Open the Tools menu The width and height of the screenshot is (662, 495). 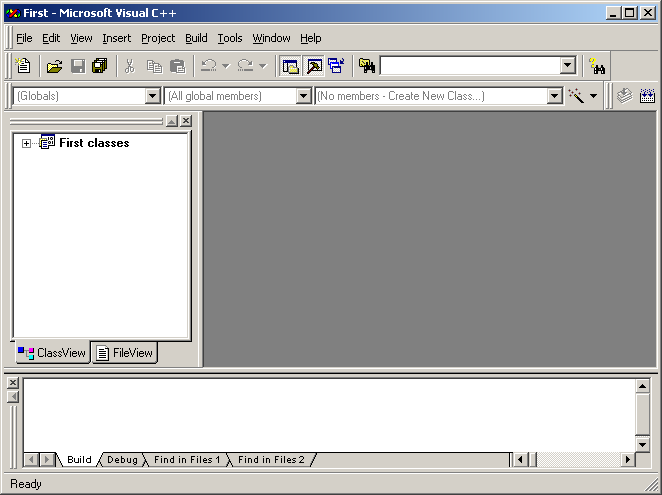(x=230, y=38)
